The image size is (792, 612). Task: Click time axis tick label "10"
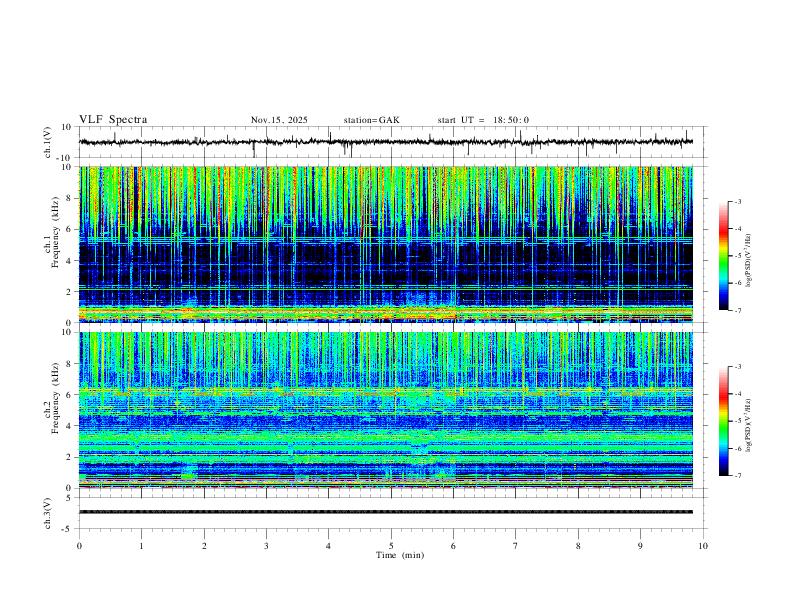pos(703,546)
